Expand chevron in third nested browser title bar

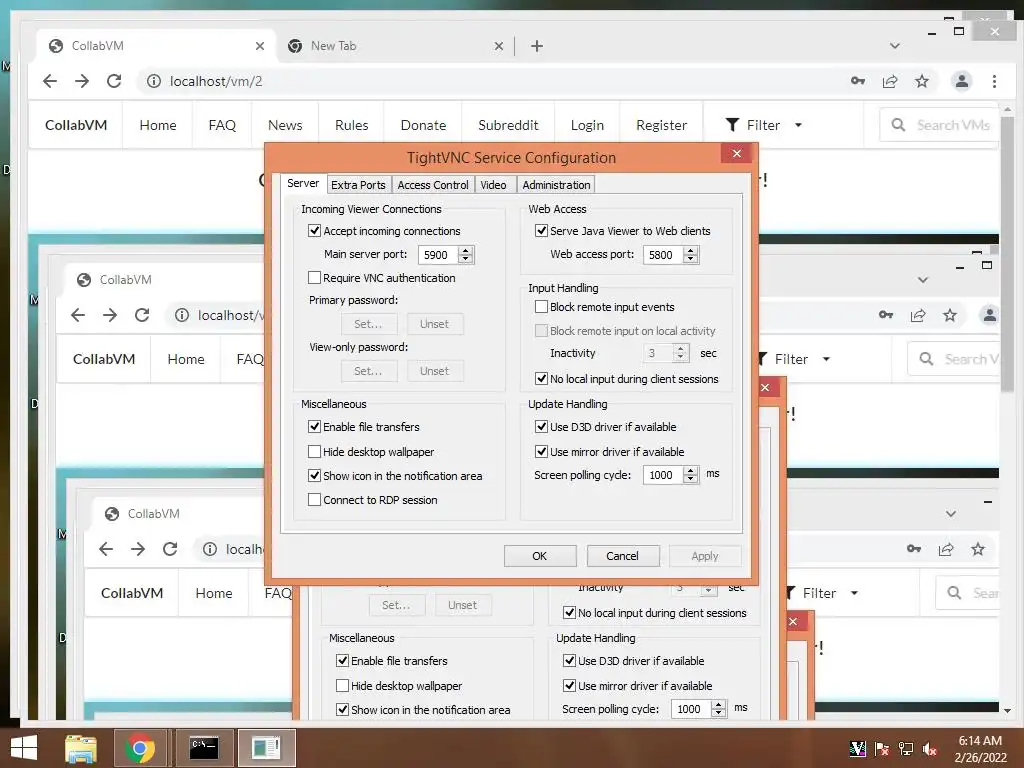pyautogui.click(x=951, y=513)
